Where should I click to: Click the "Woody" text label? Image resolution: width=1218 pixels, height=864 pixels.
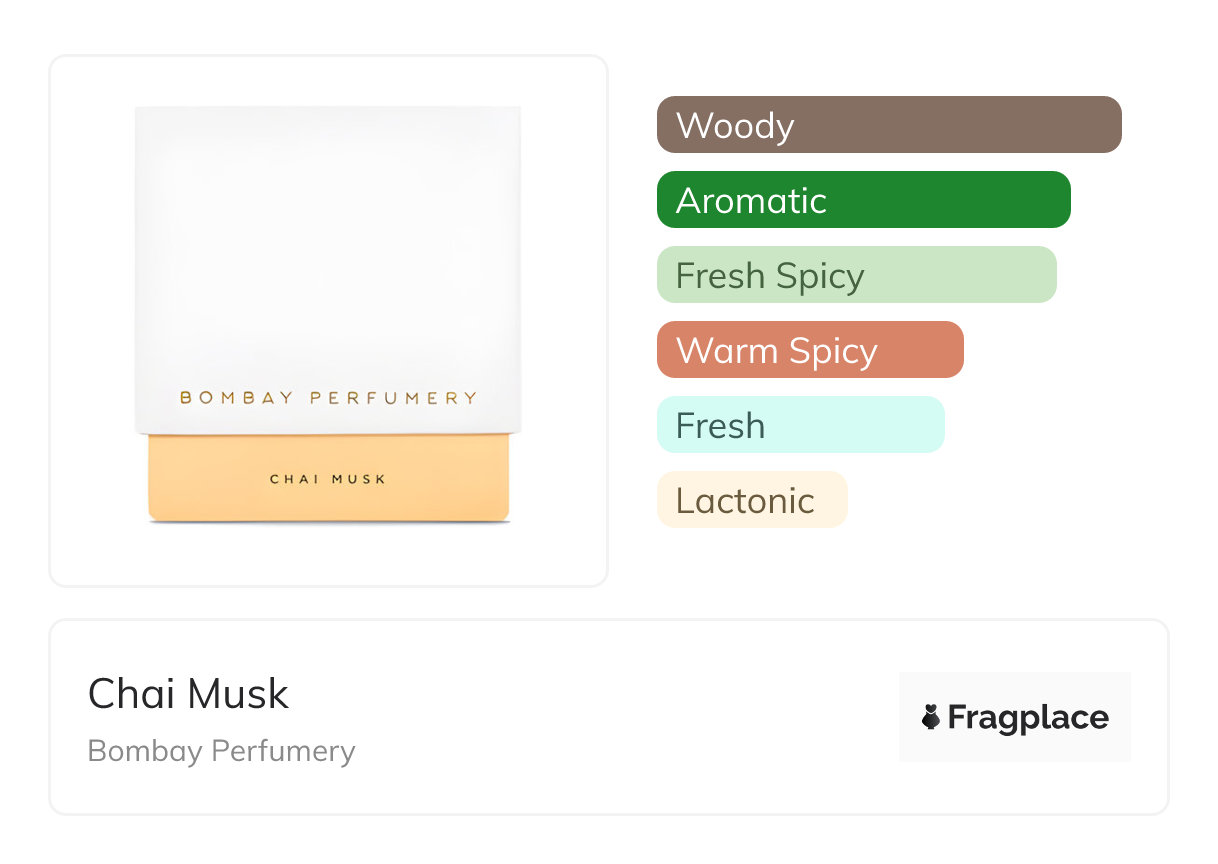pos(735,126)
